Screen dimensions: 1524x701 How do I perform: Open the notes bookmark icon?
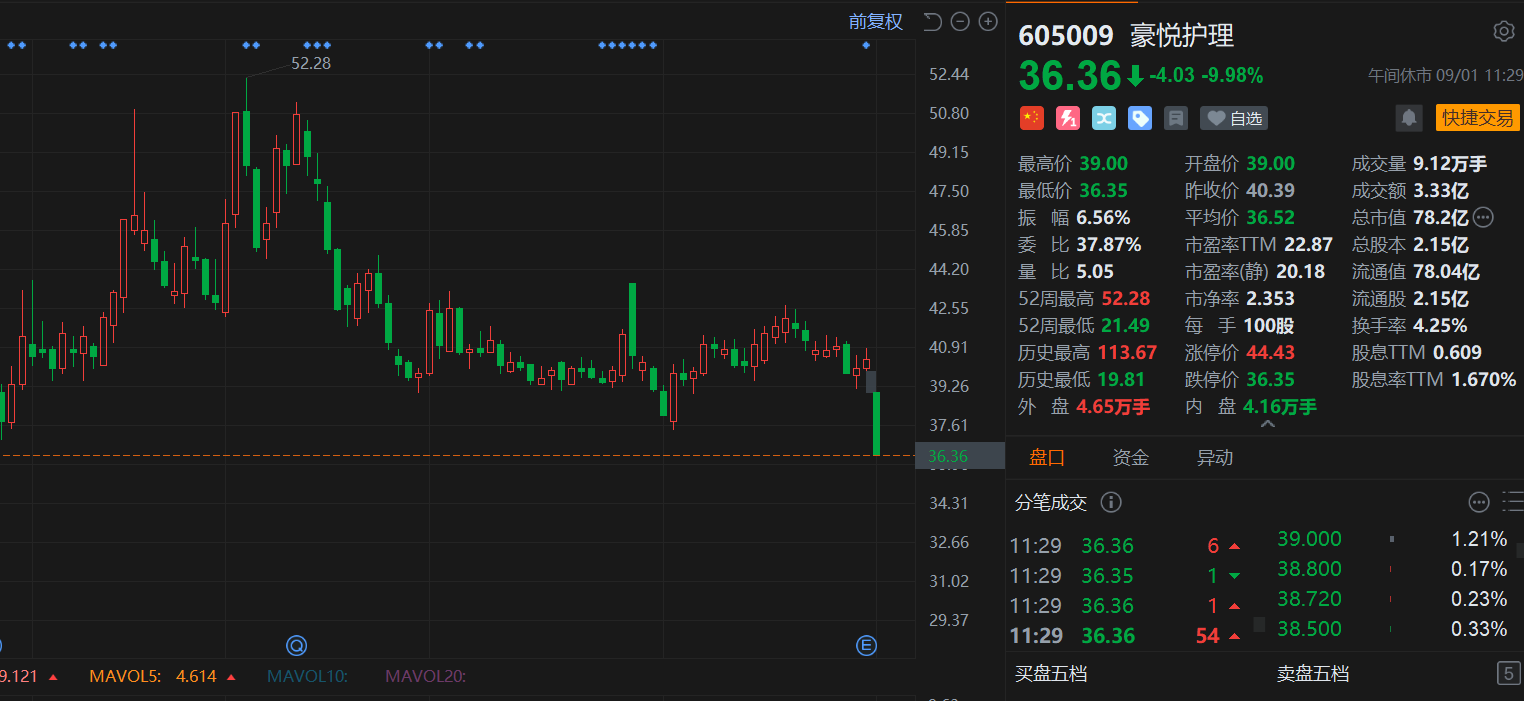[1176, 118]
